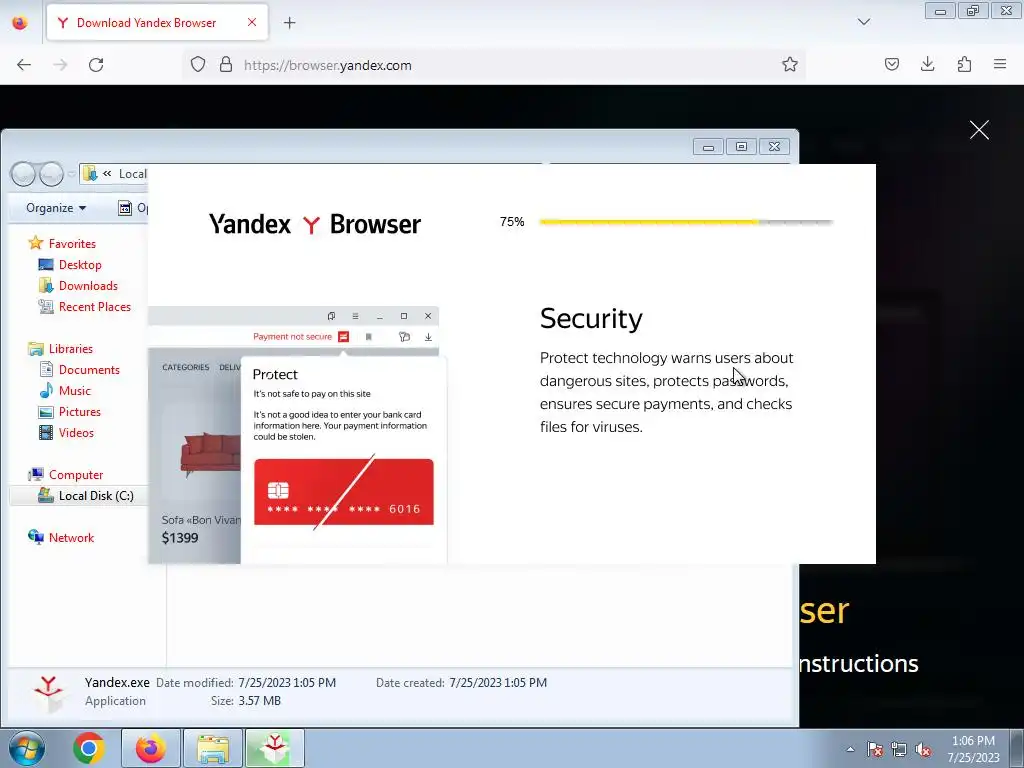Maximize the Explorer window

point(741,147)
